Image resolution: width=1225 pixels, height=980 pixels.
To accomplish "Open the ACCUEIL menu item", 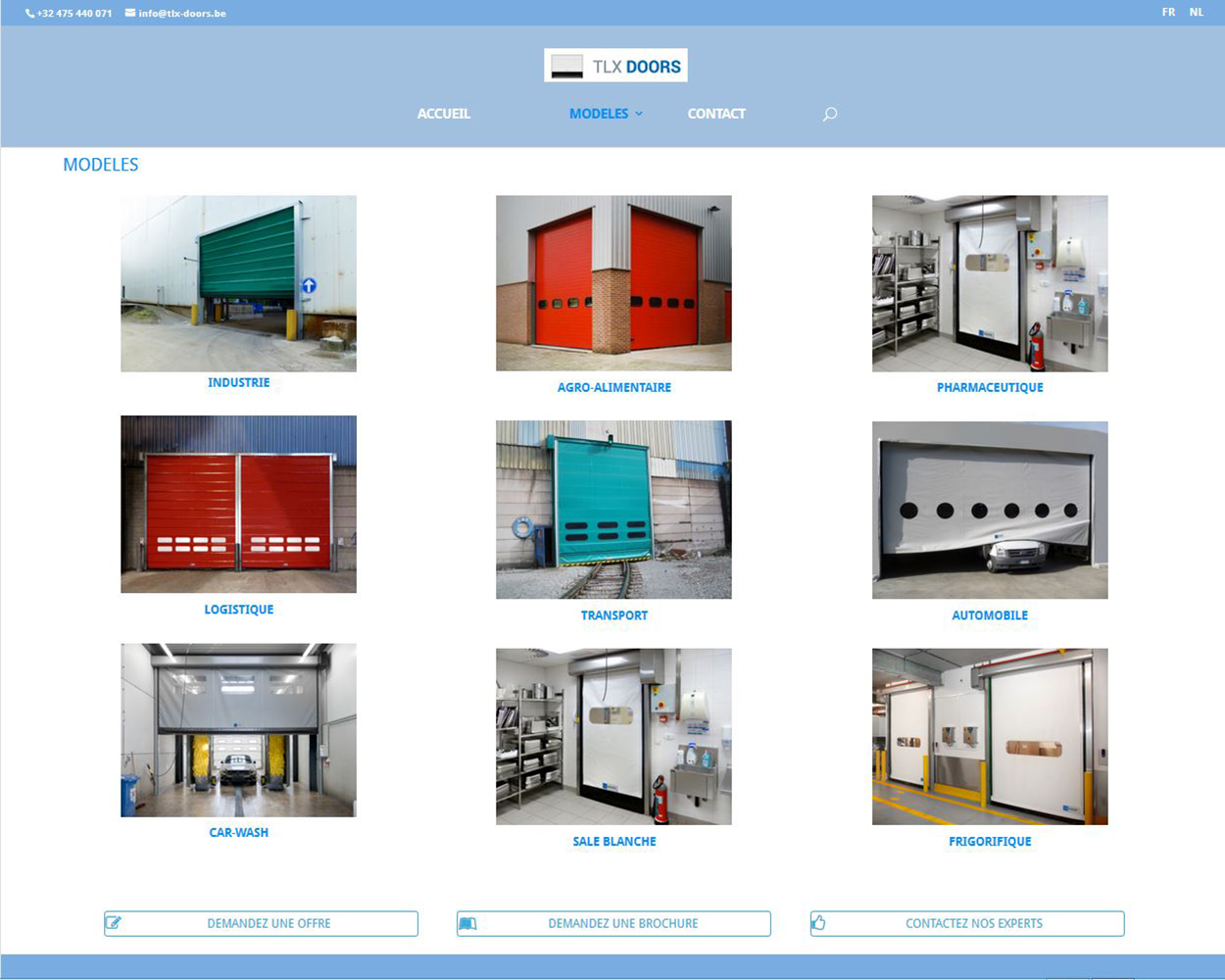I will click(x=444, y=114).
